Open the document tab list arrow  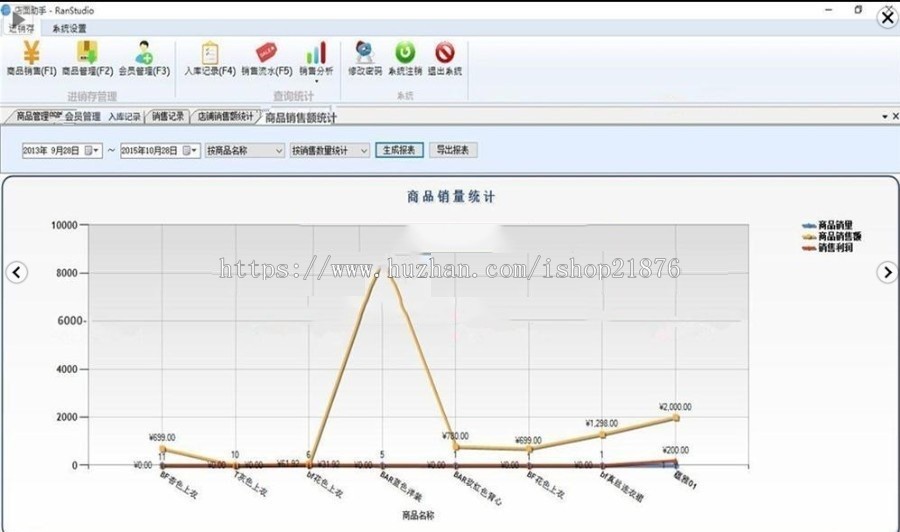click(x=885, y=117)
